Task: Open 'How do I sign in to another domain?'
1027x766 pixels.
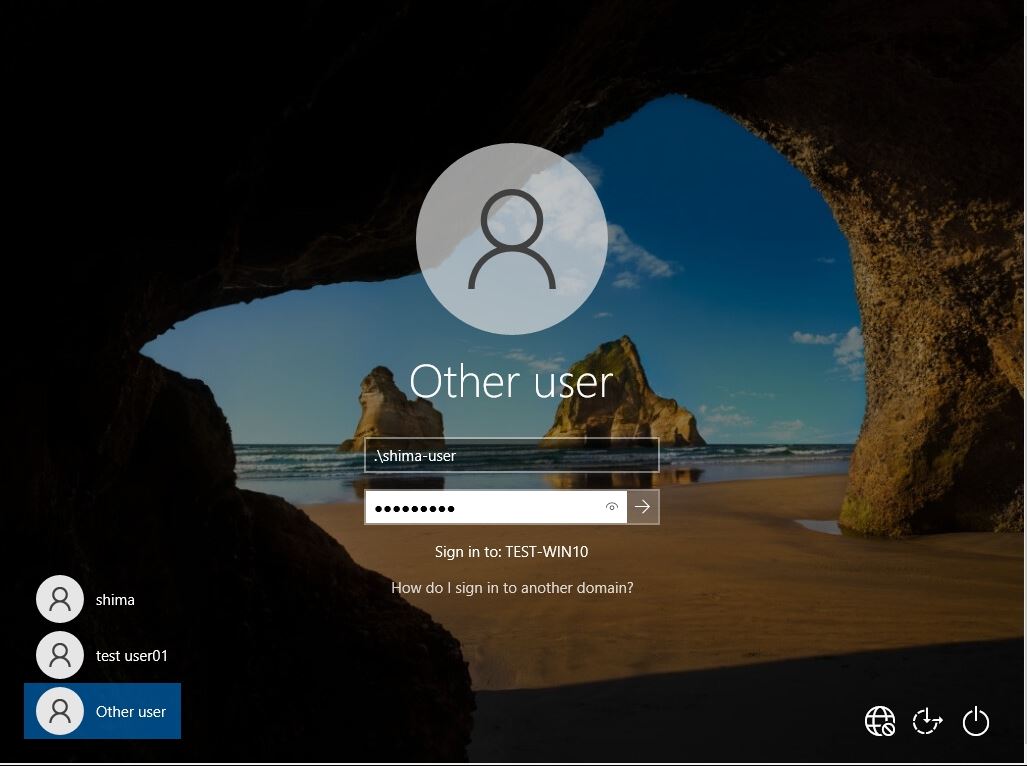Action: (512, 588)
